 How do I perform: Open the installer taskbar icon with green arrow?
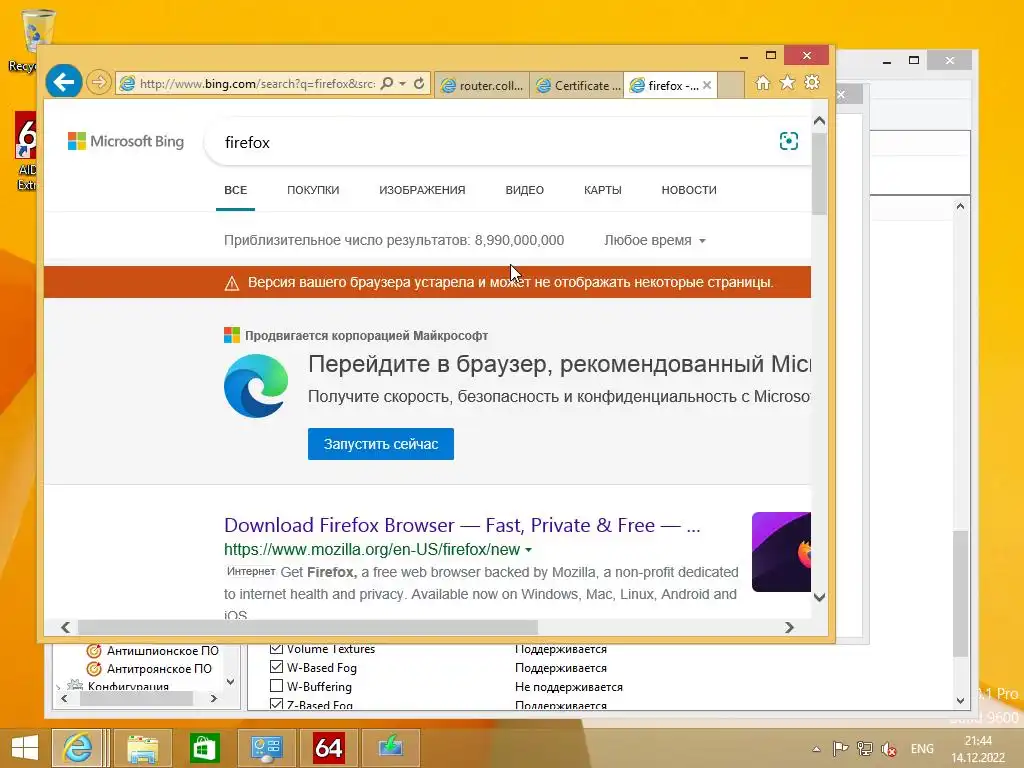click(x=391, y=748)
